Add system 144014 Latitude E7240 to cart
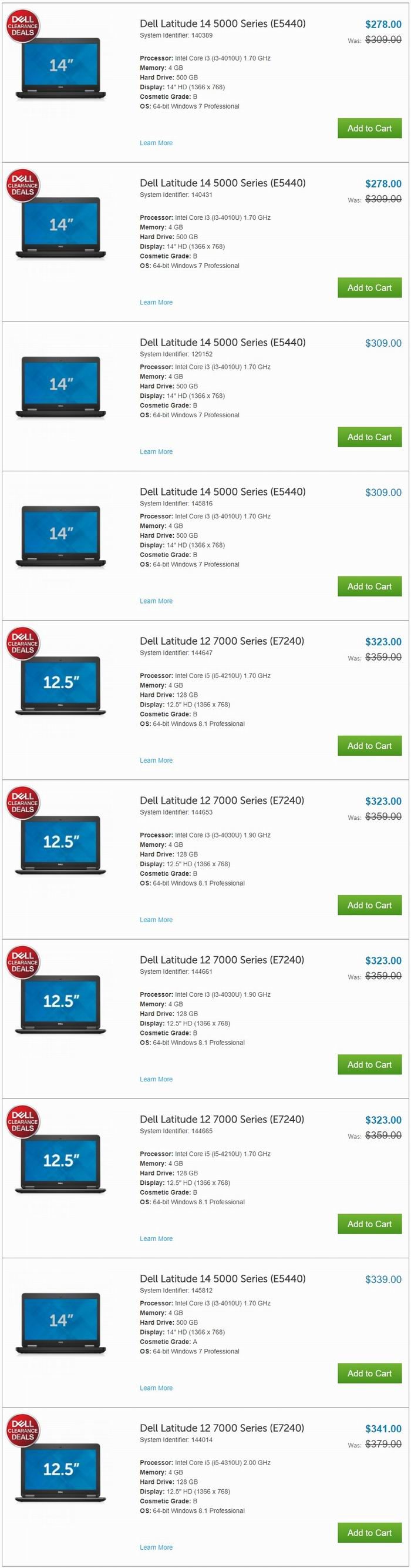Viewport: 411px width, 1568px height. 369,1533
